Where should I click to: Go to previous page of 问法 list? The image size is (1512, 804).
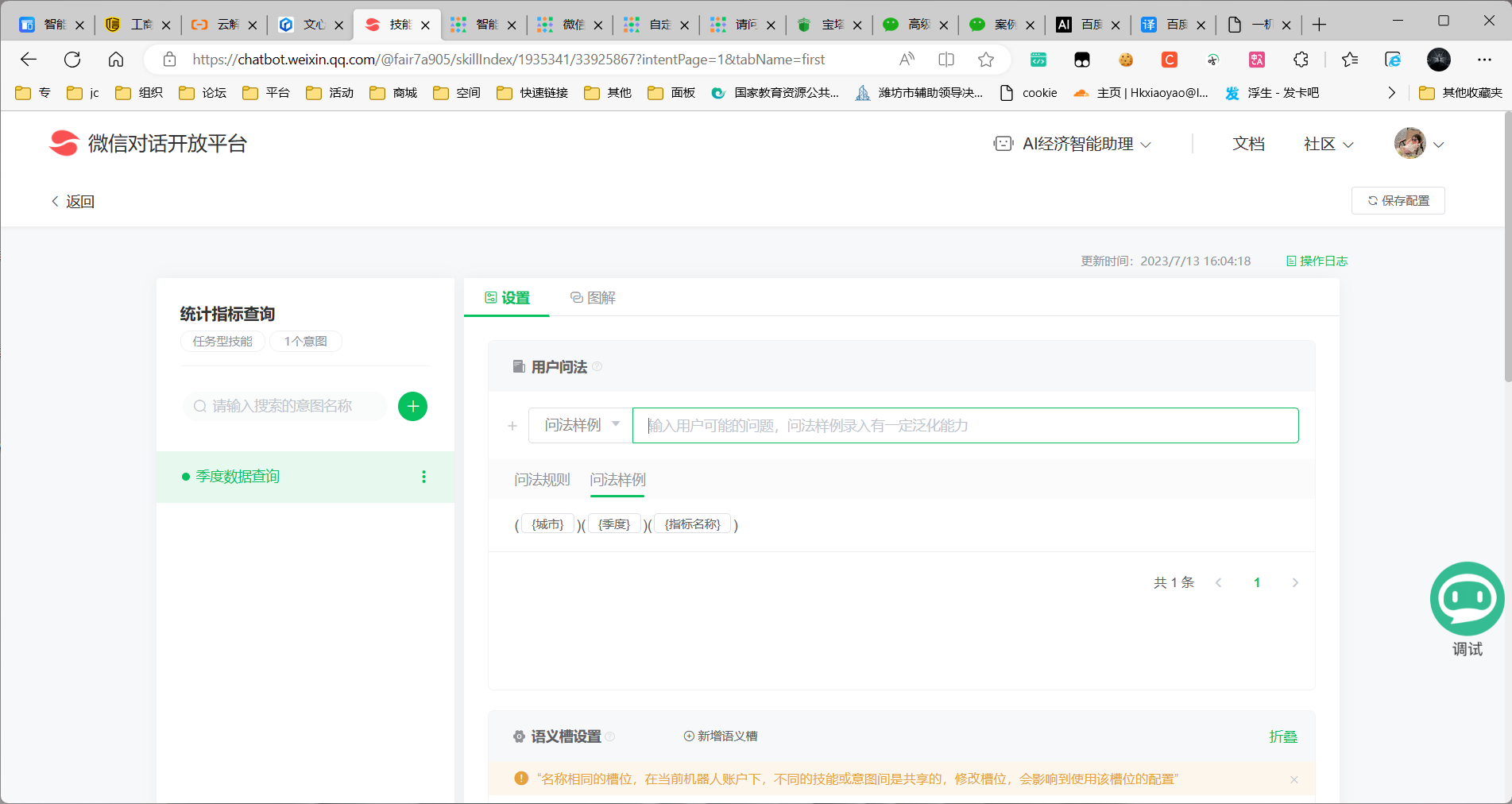pos(1219,582)
